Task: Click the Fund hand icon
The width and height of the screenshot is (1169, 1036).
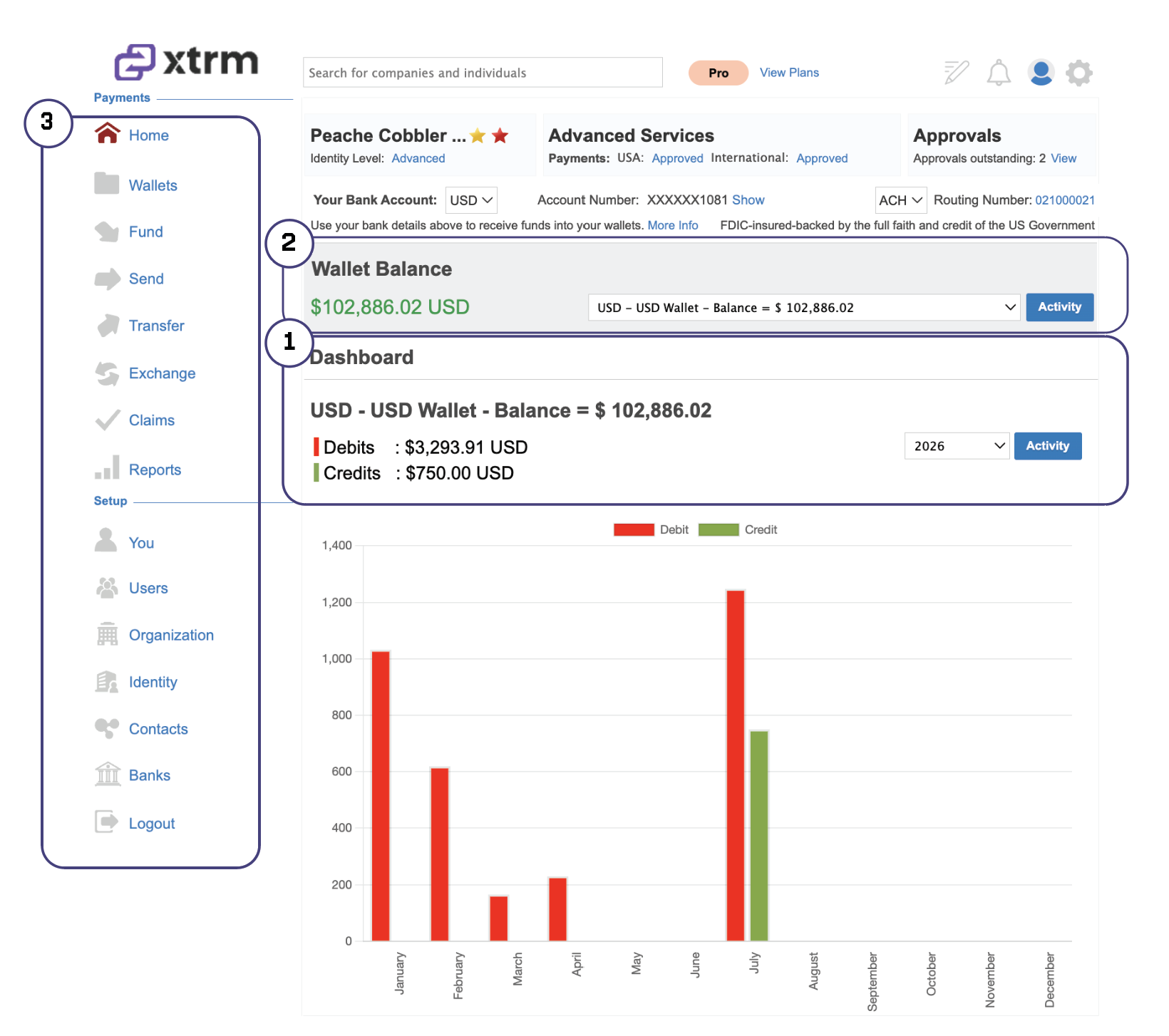Action: click(x=107, y=231)
